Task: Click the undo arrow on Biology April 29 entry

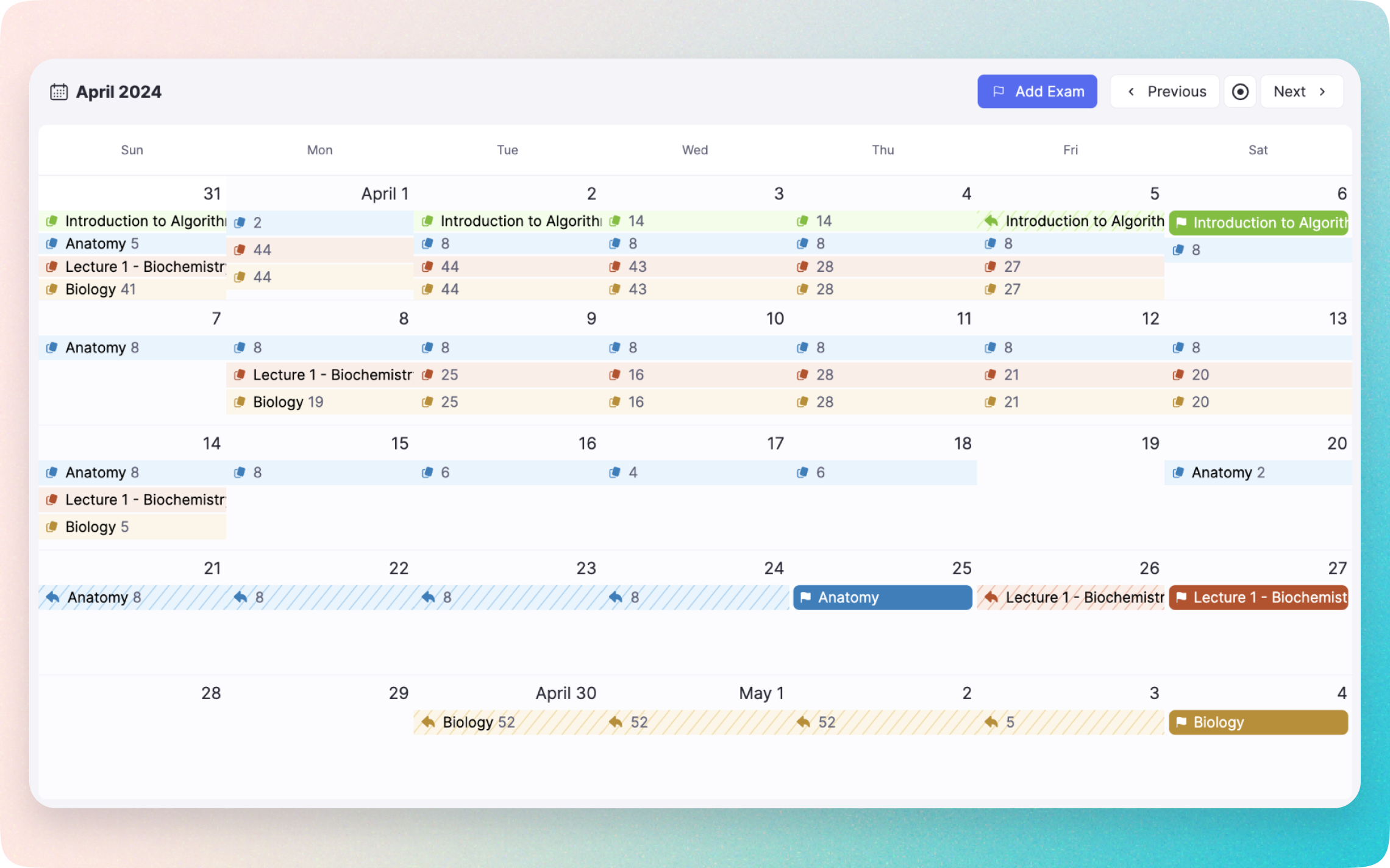Action: (x=429, y=722)
